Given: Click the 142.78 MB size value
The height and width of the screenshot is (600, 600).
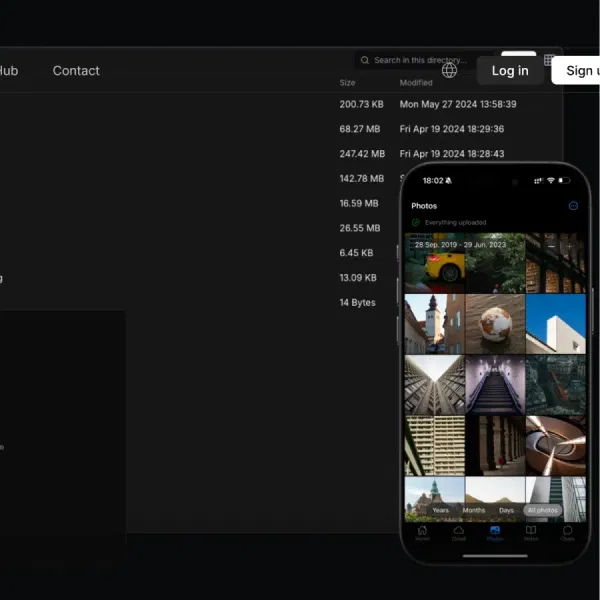Looking at the screenshot, I should [362, 179].
